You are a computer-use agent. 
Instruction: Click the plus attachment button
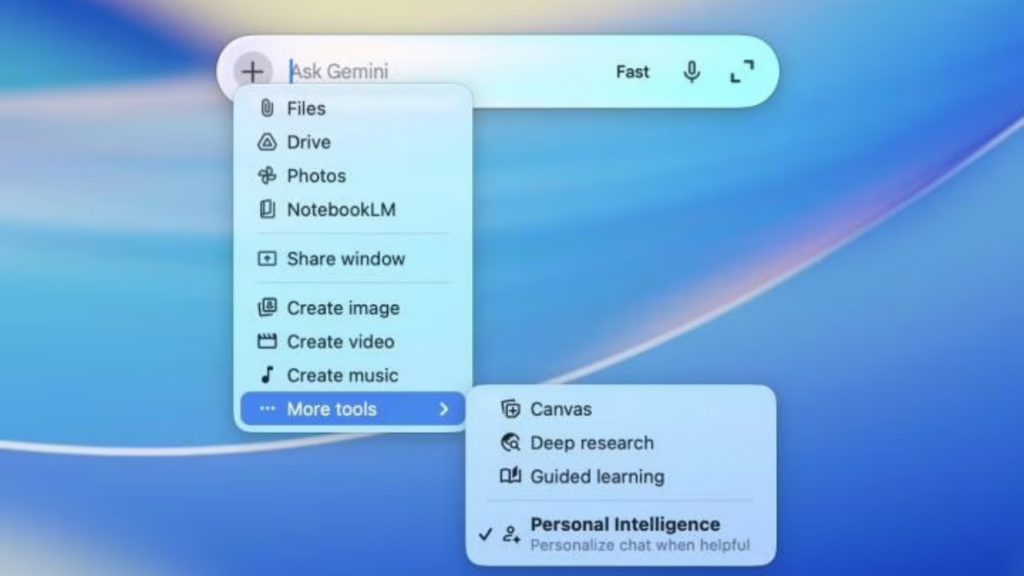click(x=253, y=71)
